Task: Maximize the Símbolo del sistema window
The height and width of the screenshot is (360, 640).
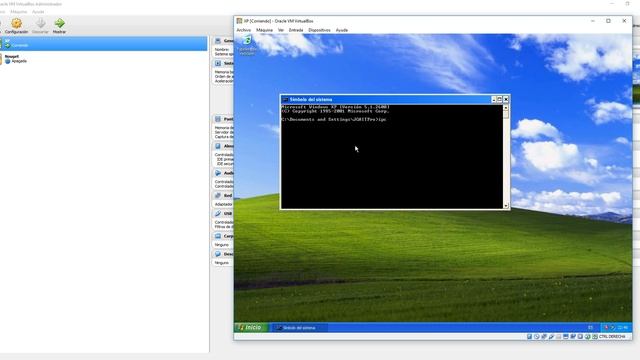Action: (500, 99)
